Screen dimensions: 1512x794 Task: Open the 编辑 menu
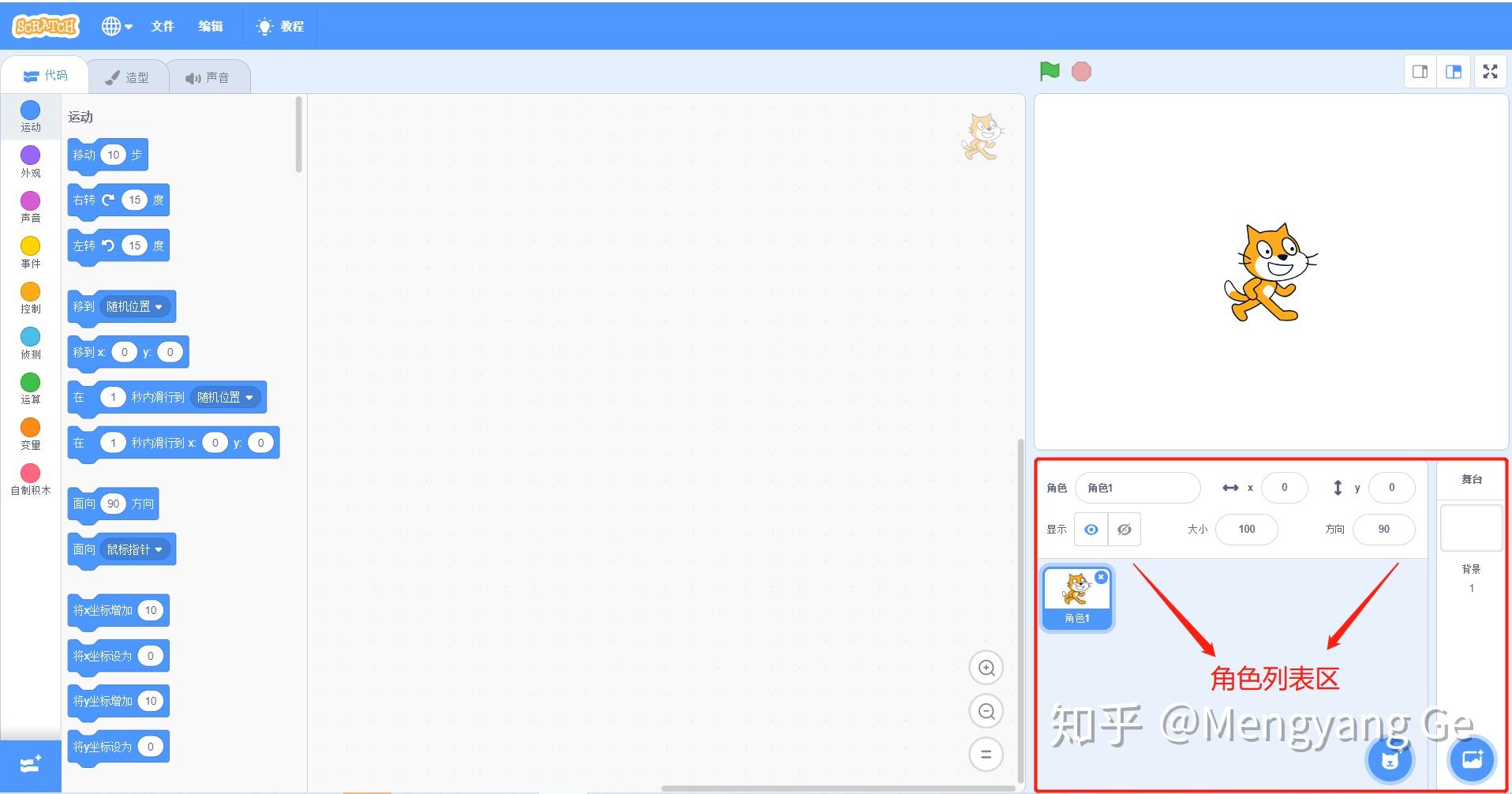coord(211,26)
